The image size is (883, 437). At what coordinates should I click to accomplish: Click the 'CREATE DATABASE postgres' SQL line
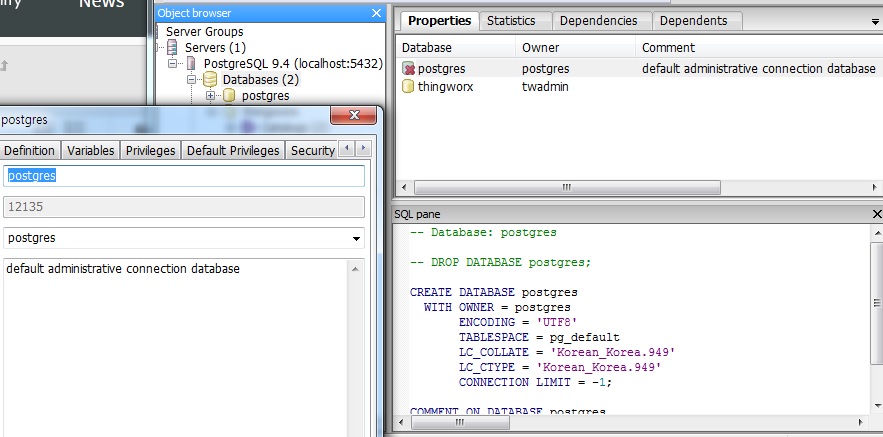[x=493, y=292]
